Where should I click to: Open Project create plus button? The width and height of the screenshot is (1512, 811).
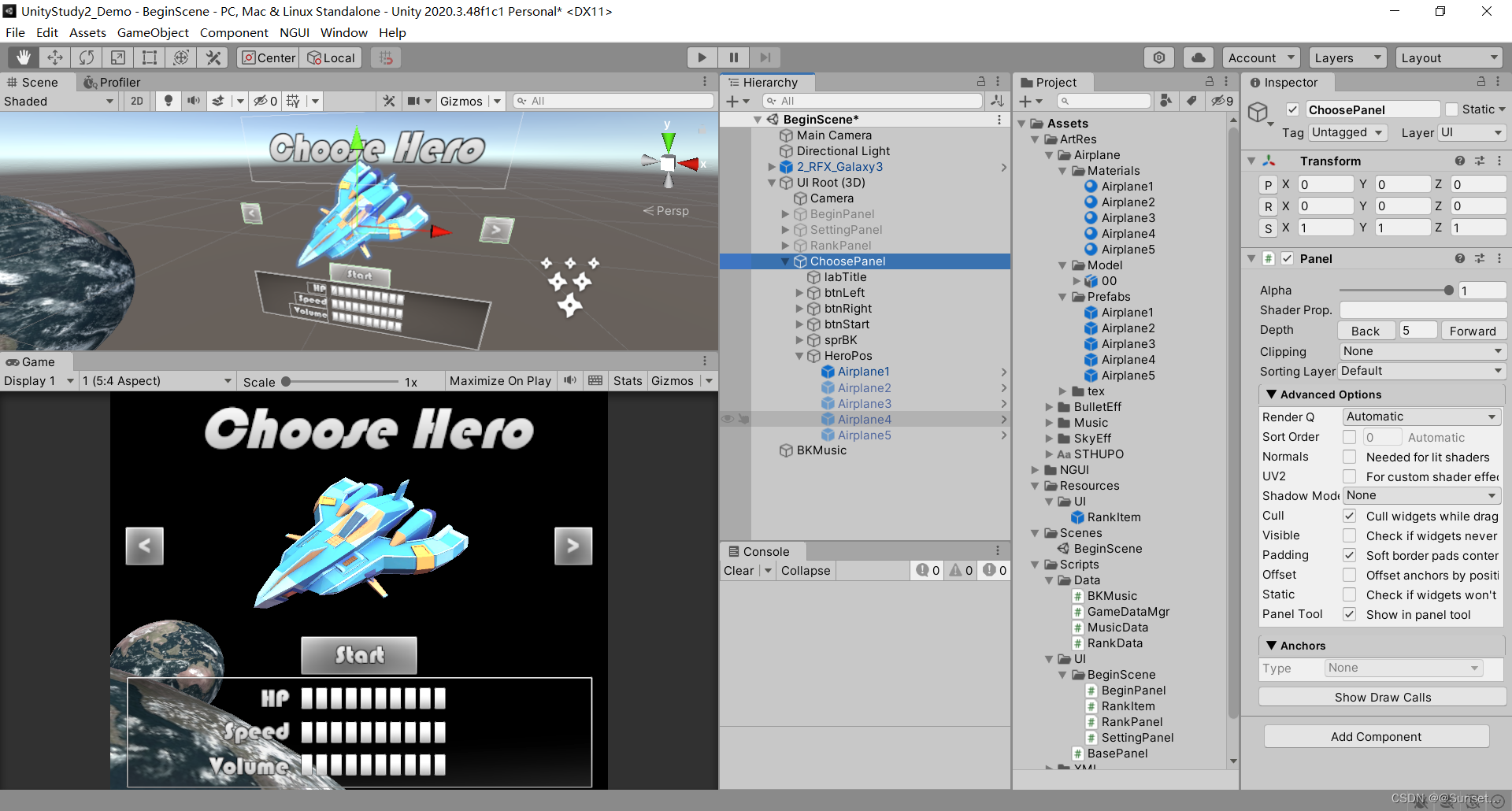coord(1030,101)
